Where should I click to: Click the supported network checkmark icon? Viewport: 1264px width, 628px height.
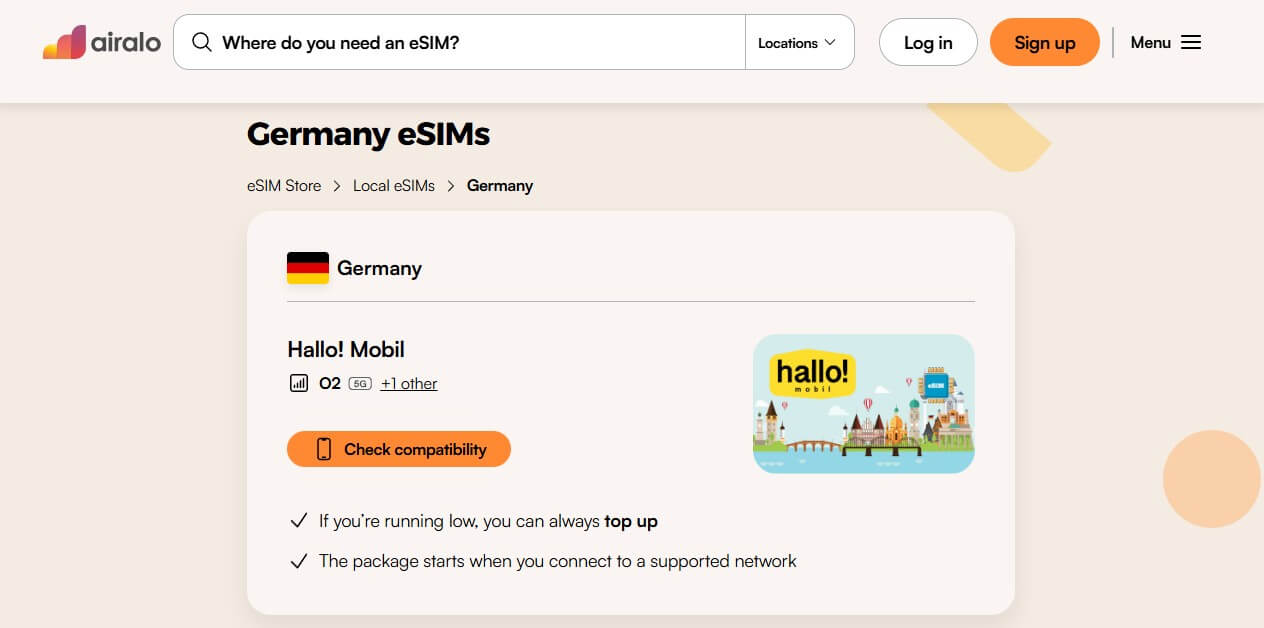pyautogui.click(x=298, y=561)
